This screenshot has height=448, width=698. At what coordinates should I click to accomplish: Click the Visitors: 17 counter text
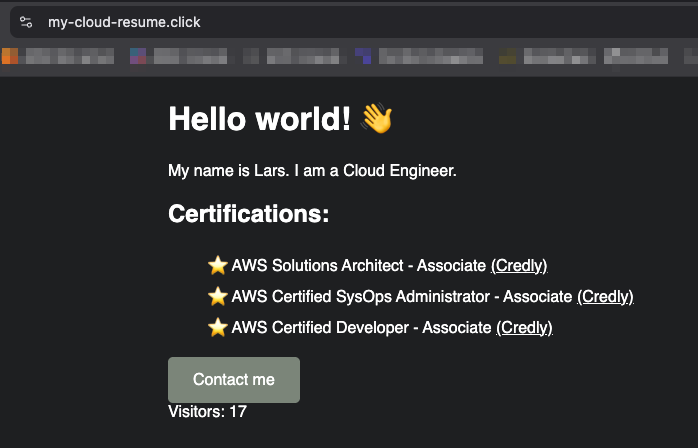coord(207,411)
